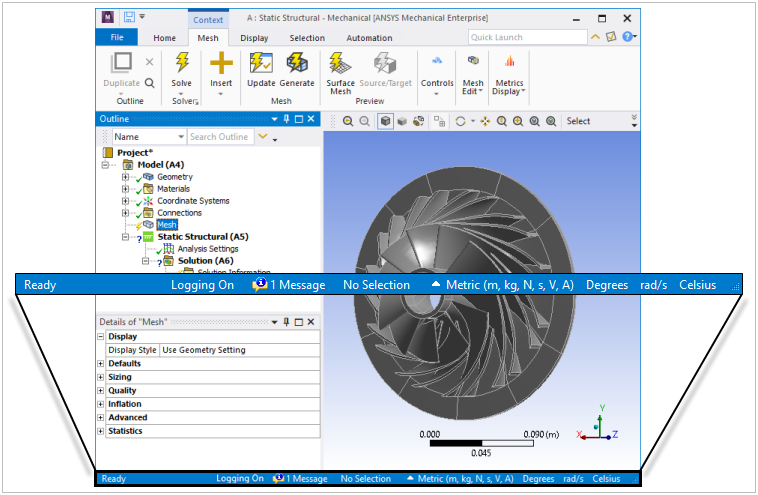The height and width of the screenshot is (495, 758).
Task: Click the Solve lightning icon
Action: (182, 63)
